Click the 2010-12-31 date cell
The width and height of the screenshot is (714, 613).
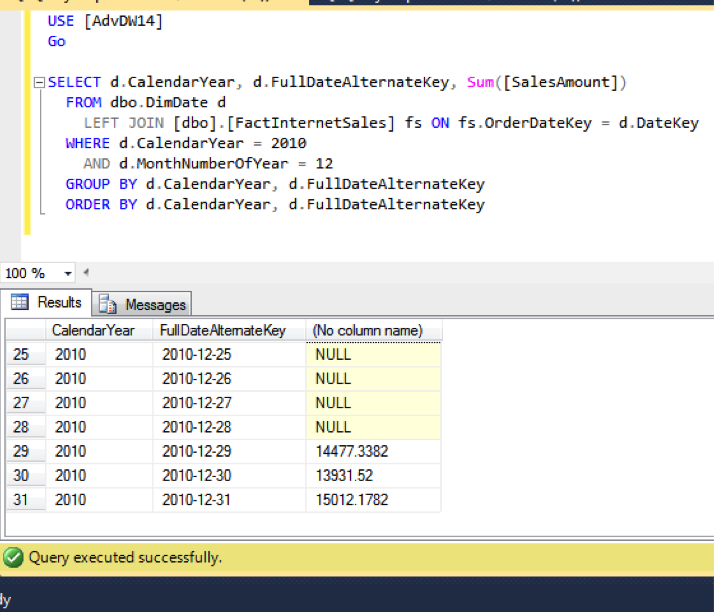click(229, 500)
